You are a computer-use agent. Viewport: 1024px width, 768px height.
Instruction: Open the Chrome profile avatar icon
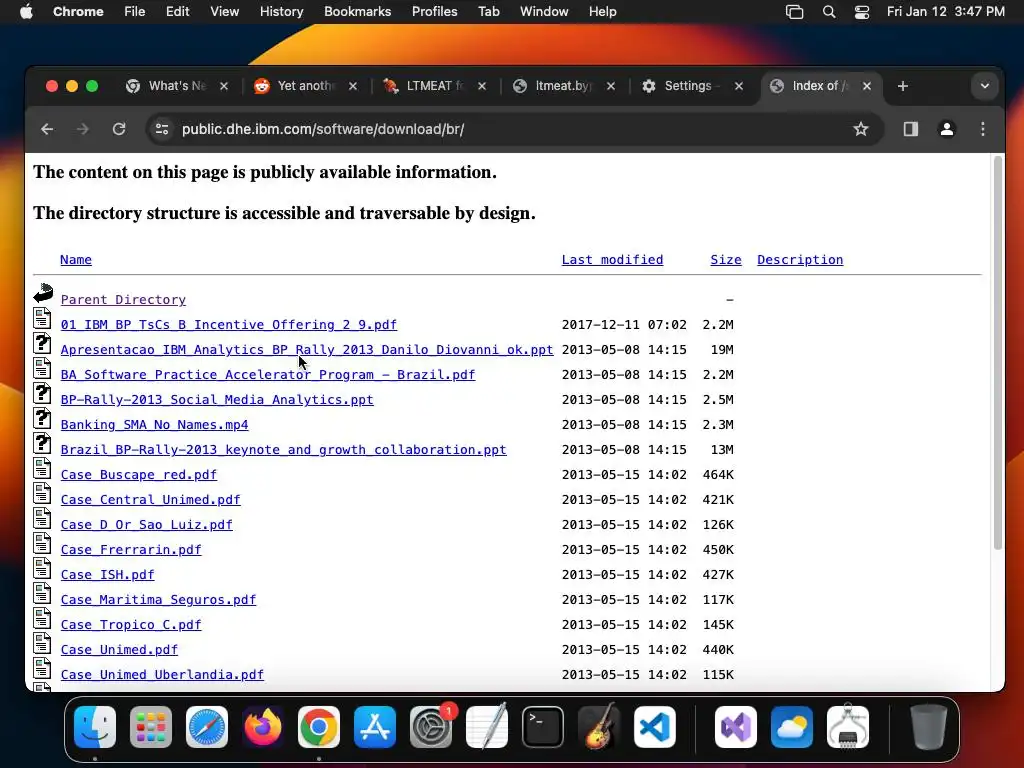click(946, 129)
